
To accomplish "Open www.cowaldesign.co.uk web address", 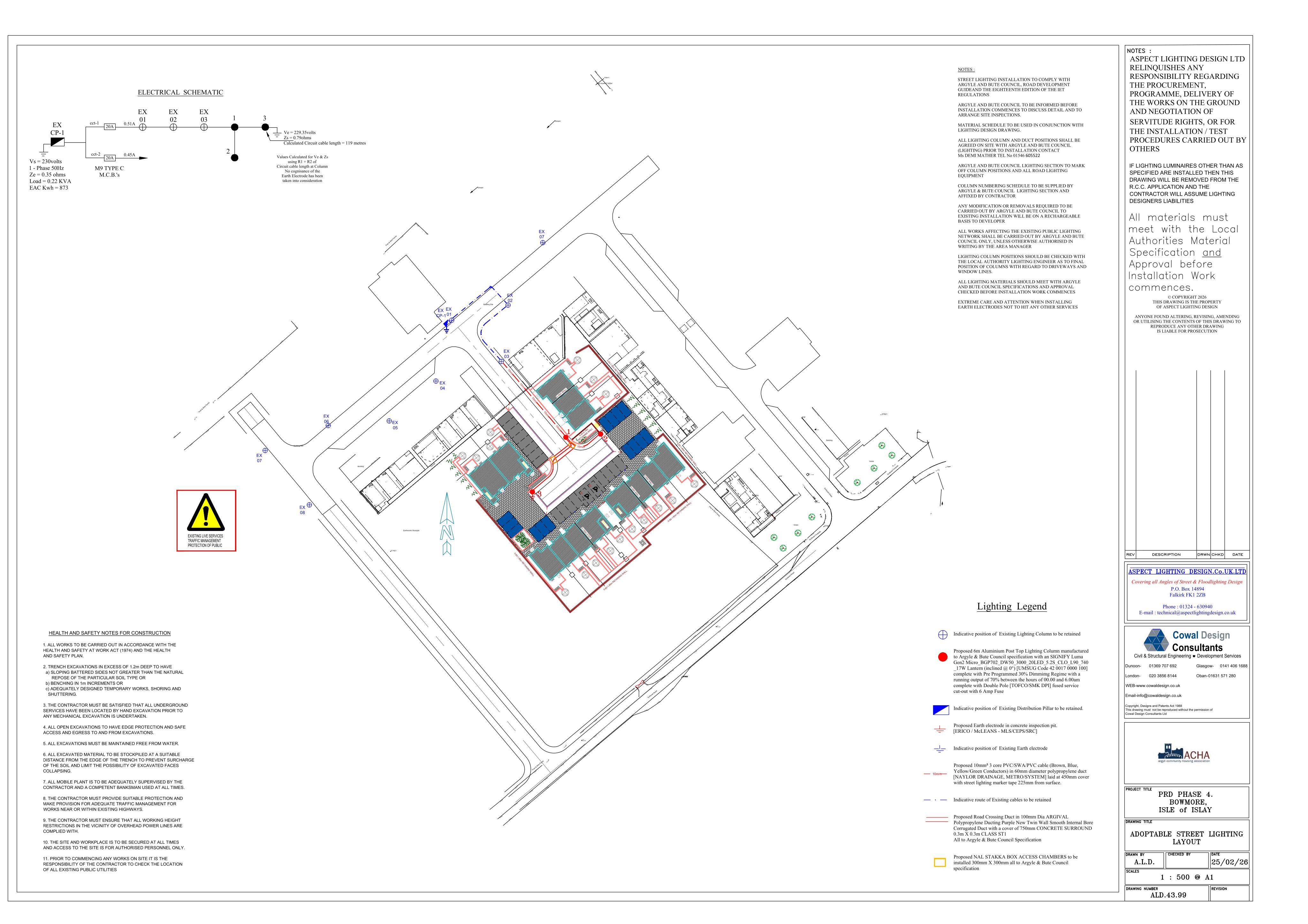I will 1159,686.
